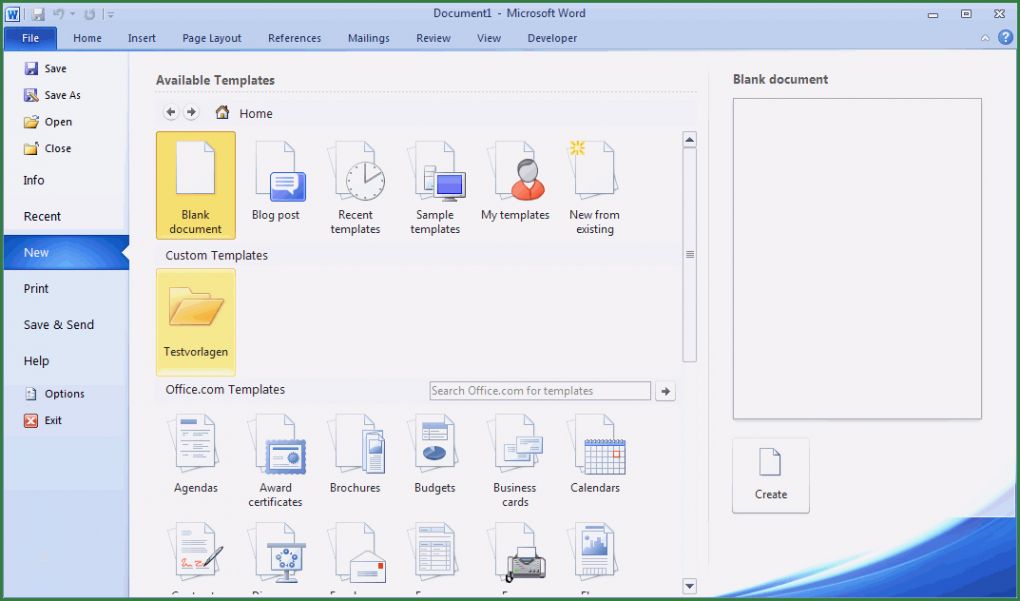The height and width of the screenshot is (601, 1020).
Task: Switch to the Mailings tab
Action: pos(368,38)
